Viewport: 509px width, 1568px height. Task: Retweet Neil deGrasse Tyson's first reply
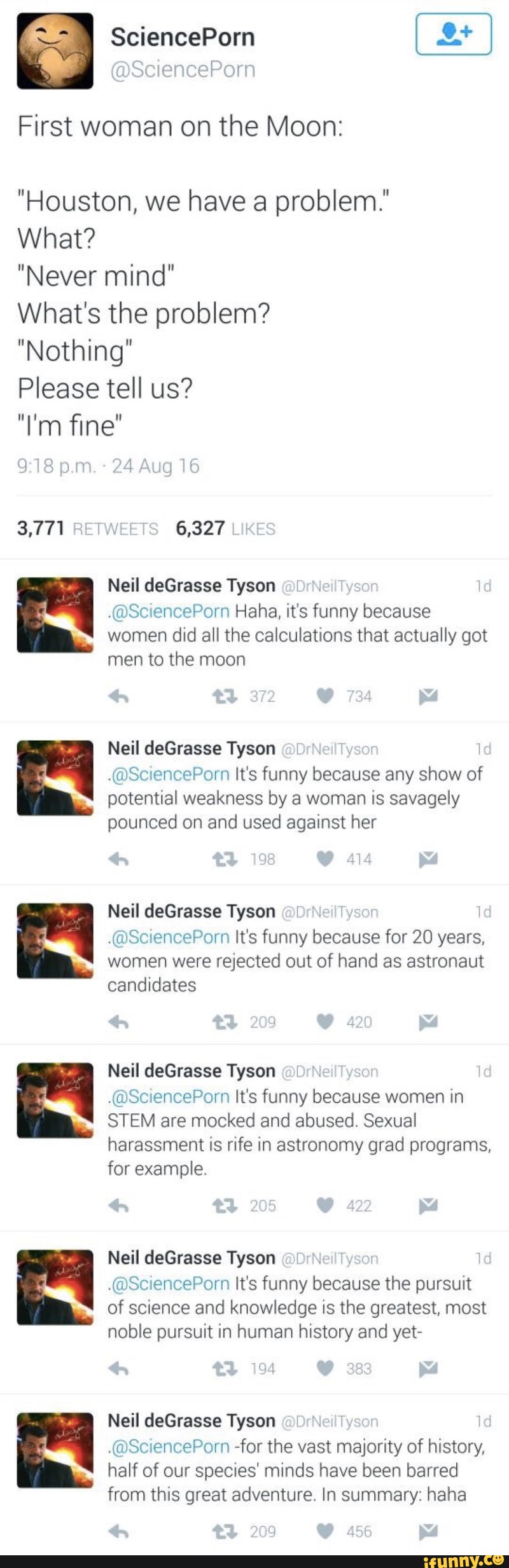point(225,695)
